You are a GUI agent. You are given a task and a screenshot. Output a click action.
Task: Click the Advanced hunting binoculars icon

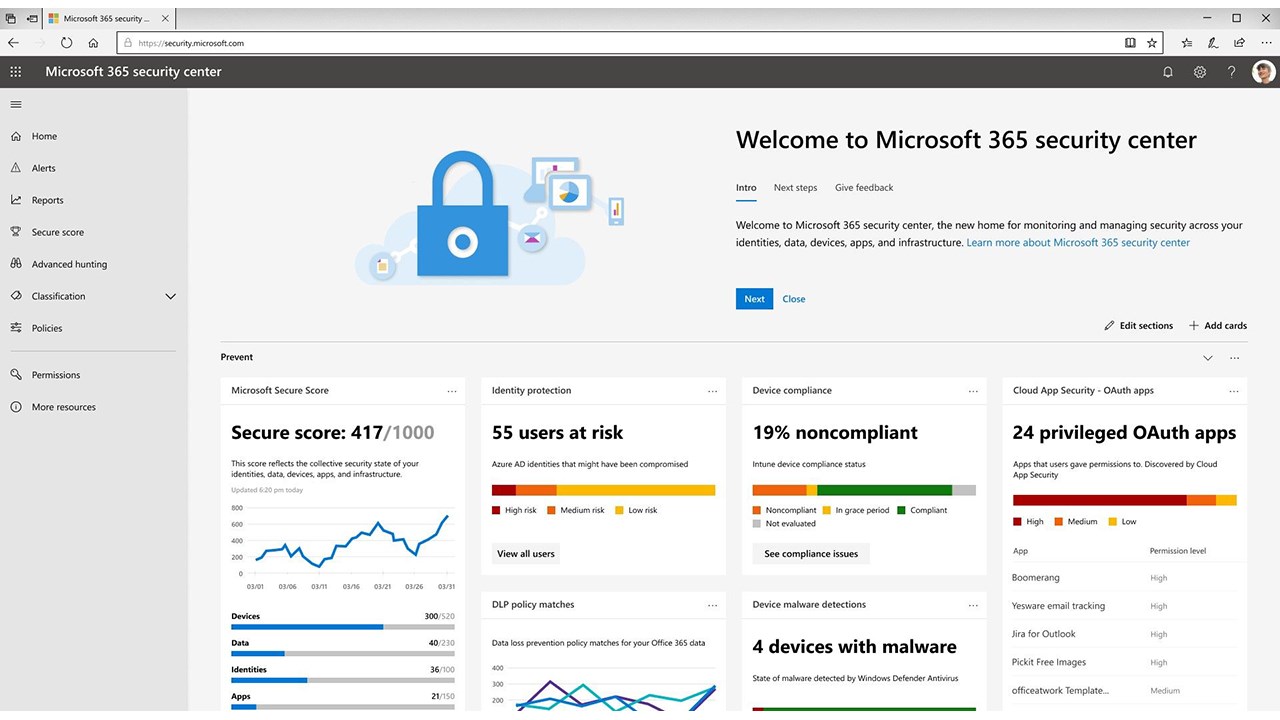[x=16, y=264]
